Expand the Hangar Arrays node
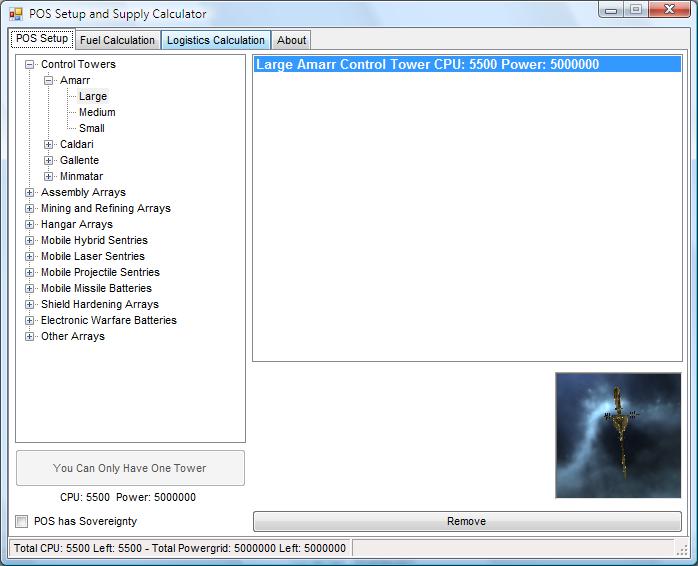Image resolution: width=698 pixels, height=566 pixels. point(29,225)
